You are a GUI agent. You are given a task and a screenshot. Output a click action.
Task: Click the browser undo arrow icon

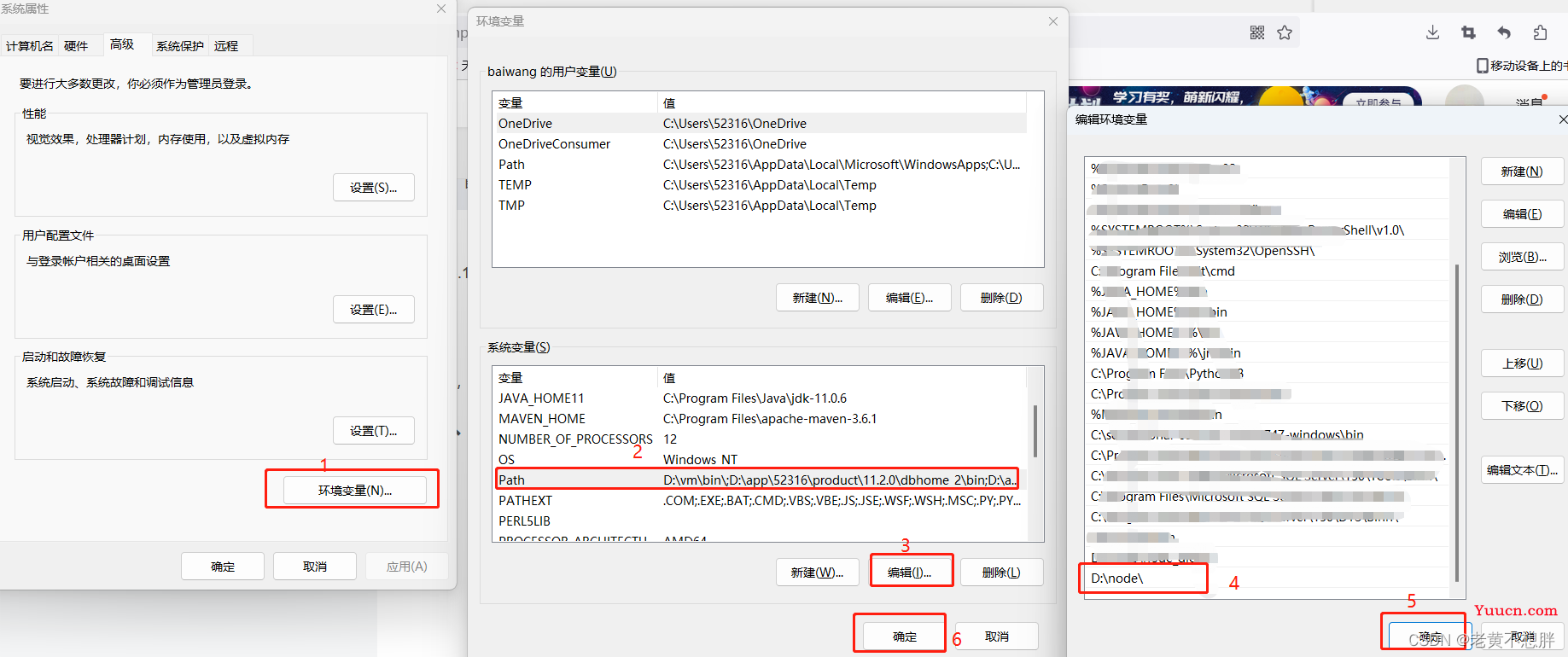1504,32
